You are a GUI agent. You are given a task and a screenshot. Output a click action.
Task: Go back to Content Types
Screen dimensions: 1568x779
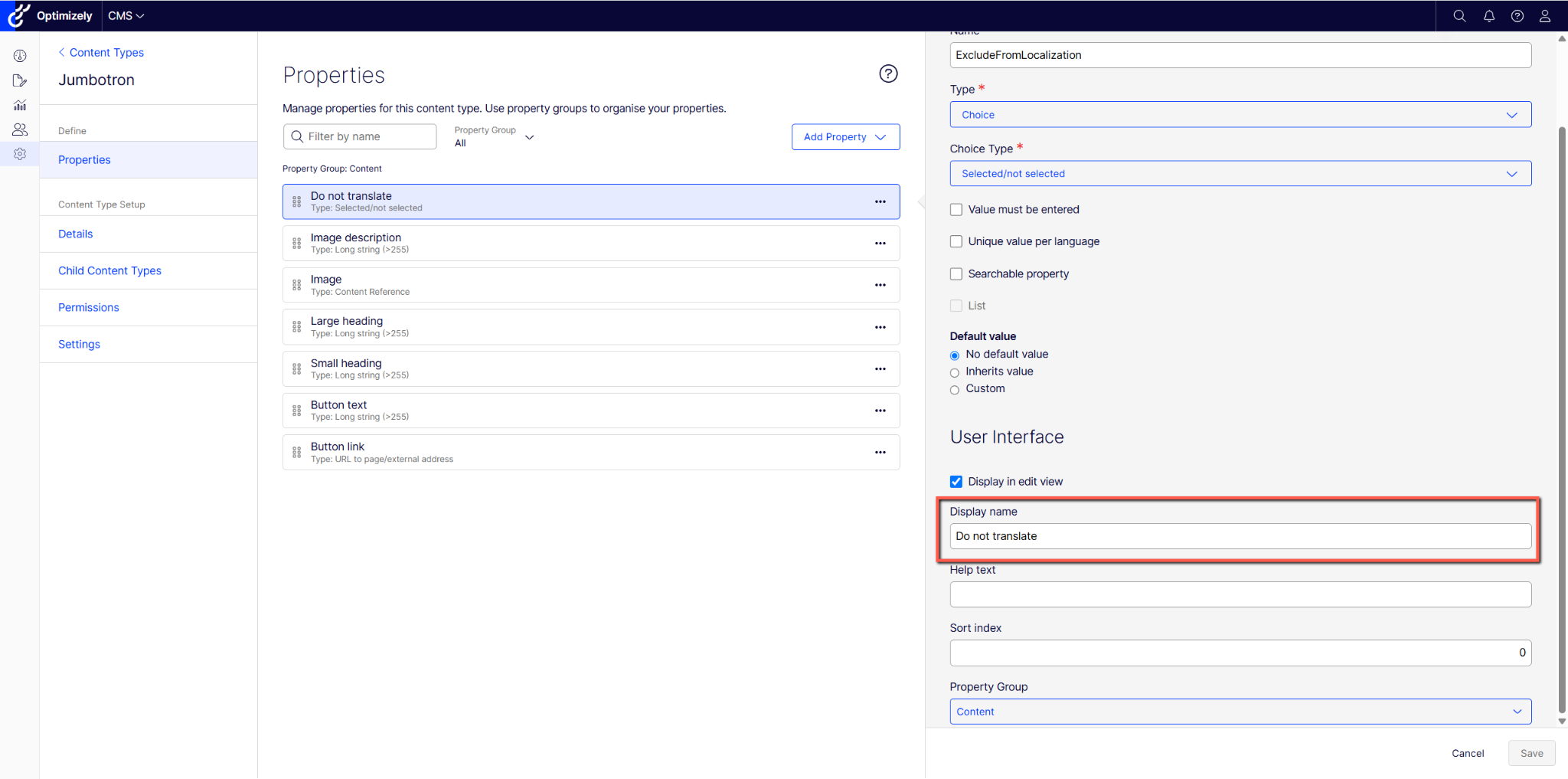pos(101,52)
